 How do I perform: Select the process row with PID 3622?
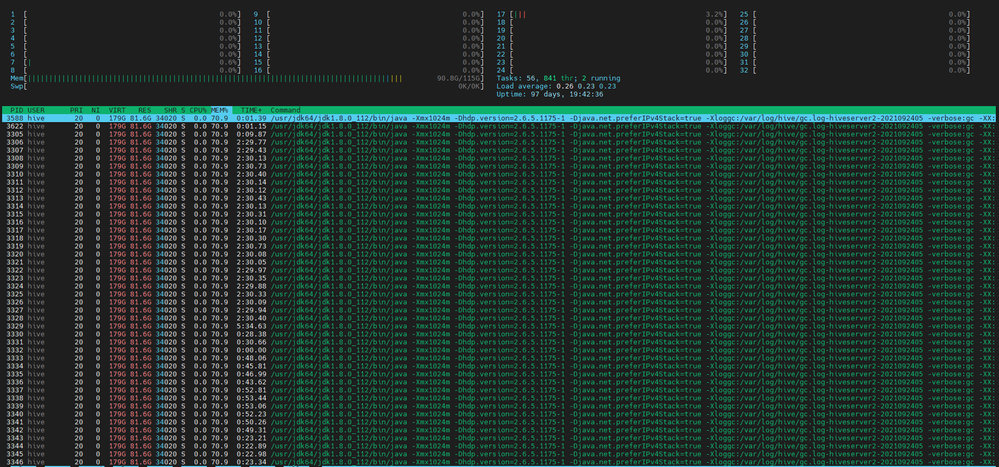[500, 126]
